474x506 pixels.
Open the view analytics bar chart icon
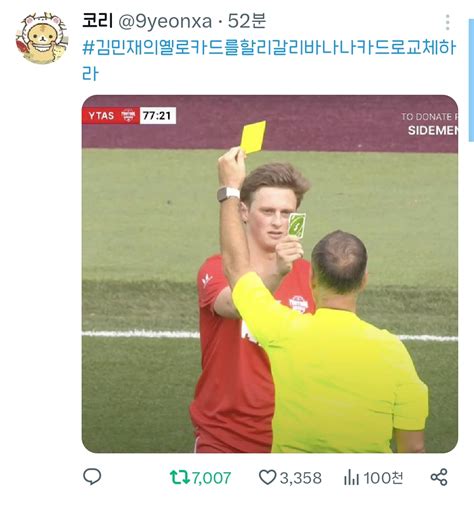point(351,477)
